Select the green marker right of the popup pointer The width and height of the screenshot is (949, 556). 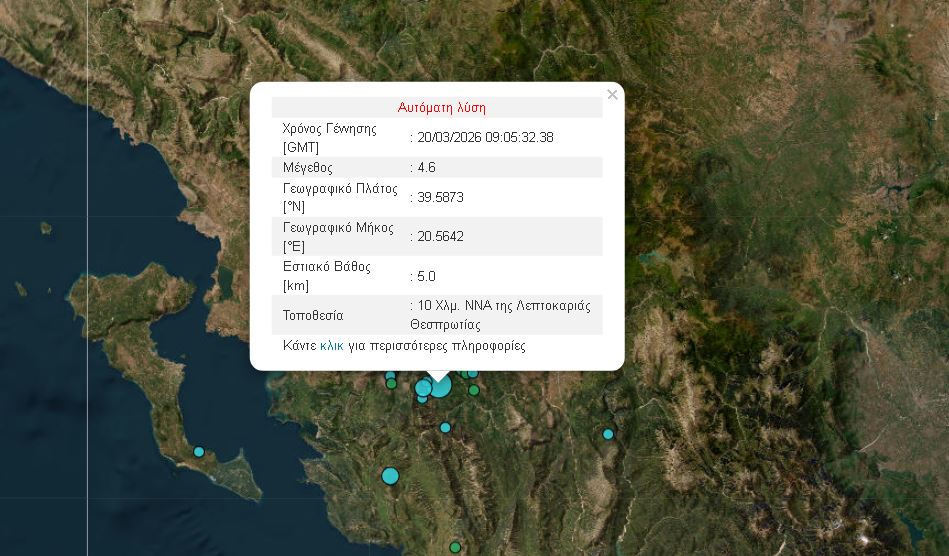click(x=474, y=390)
